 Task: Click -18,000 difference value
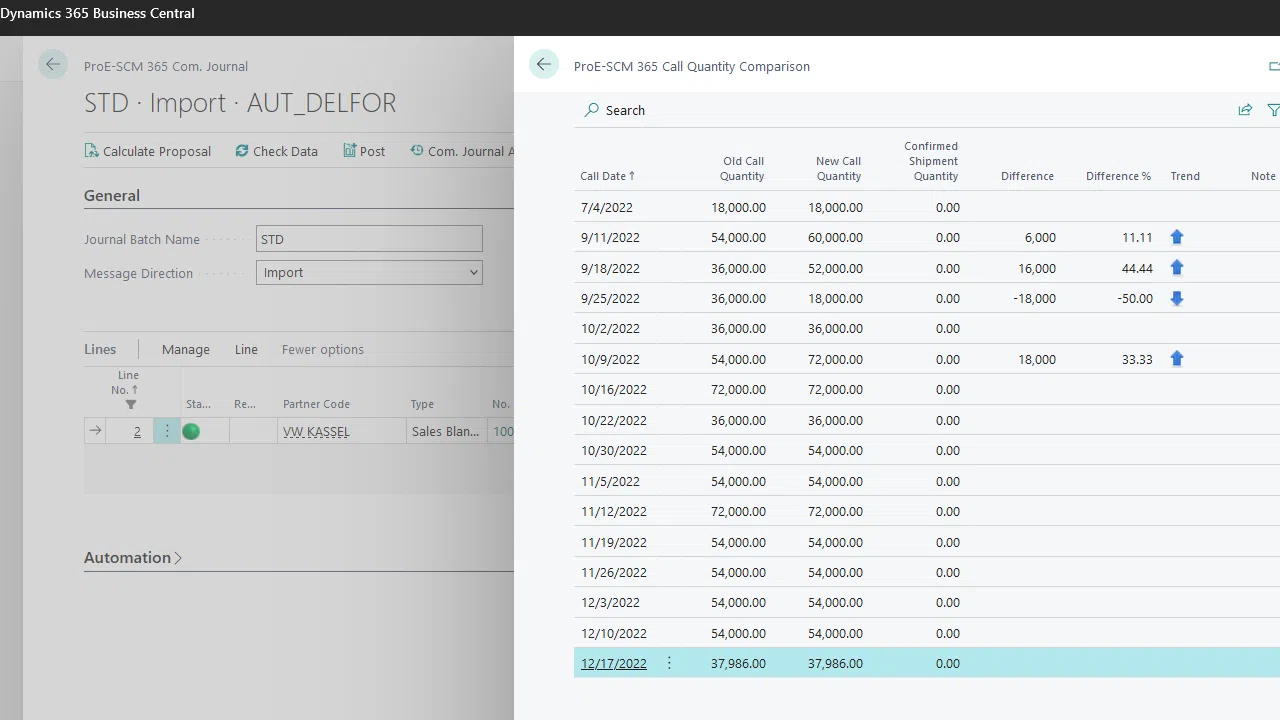click(x=1033, y=298)
